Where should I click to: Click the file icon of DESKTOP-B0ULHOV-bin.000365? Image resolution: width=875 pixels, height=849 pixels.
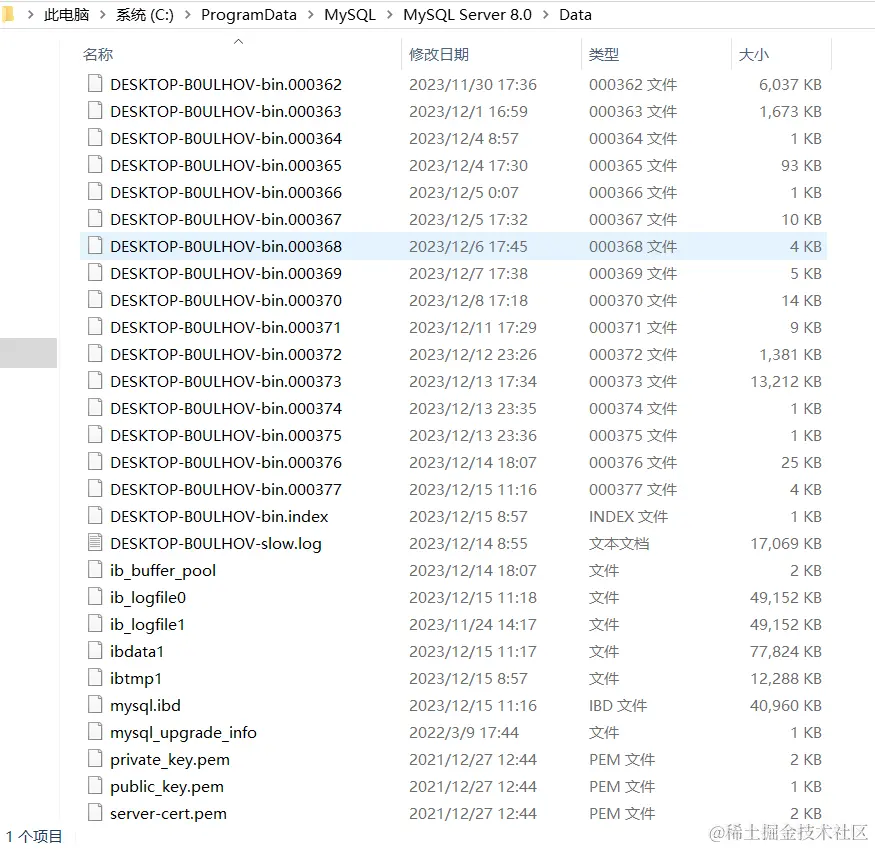(x=95, y=165)
